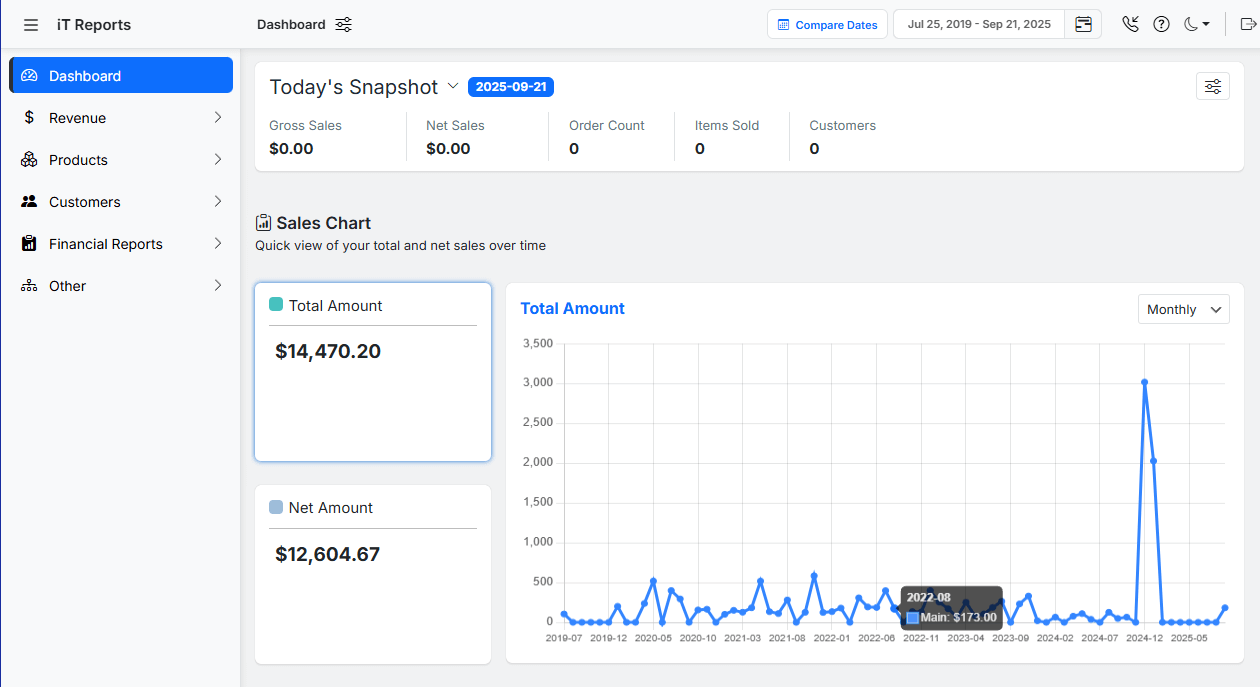Image resolution: width=1260 pixels, height=687 pixels.
Task: Open help via the question mark icon
Action: [1161, 25]
